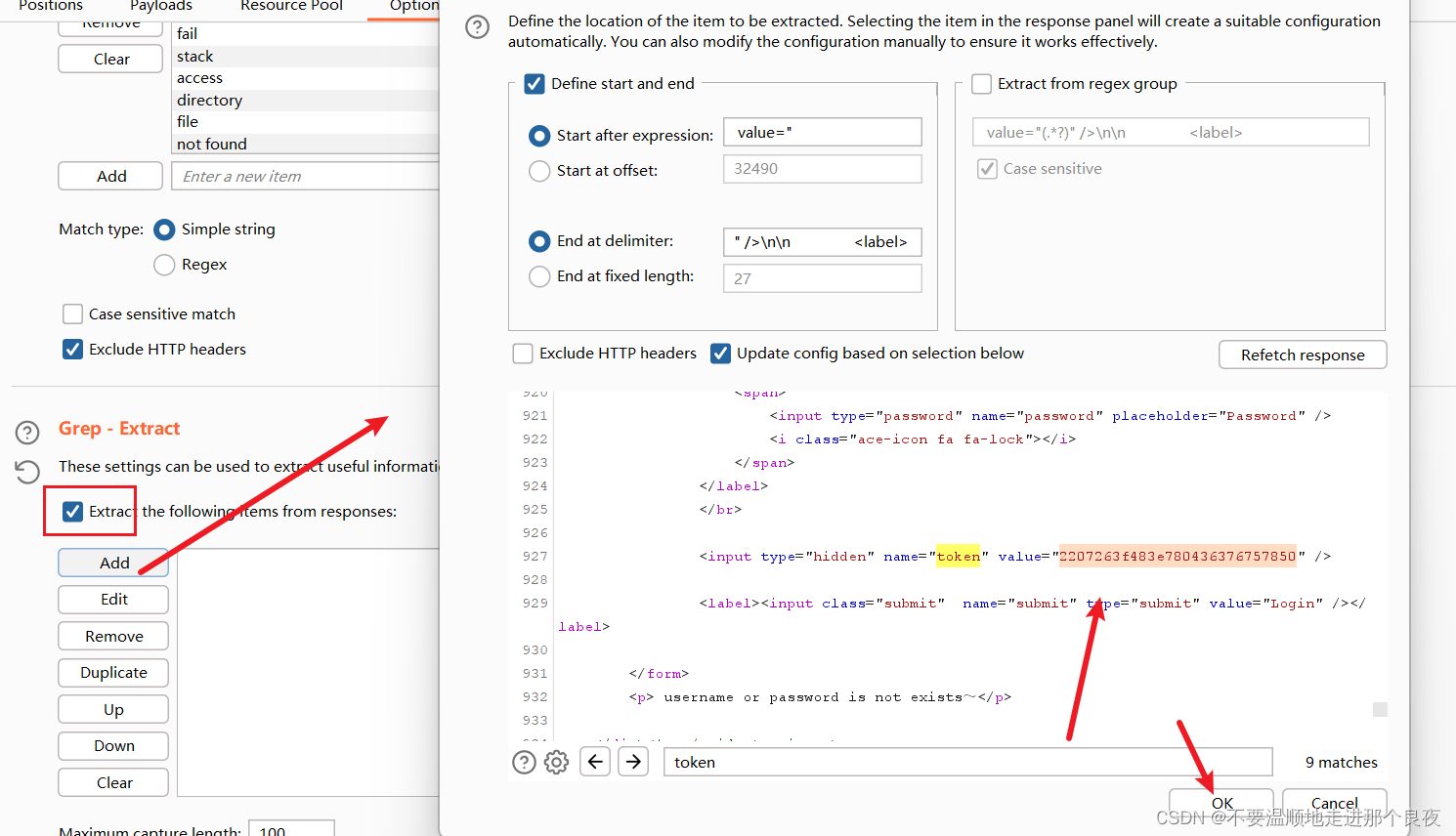
Task: Clear the grep match list (top Clear)
Action: (x=110, y=59)
